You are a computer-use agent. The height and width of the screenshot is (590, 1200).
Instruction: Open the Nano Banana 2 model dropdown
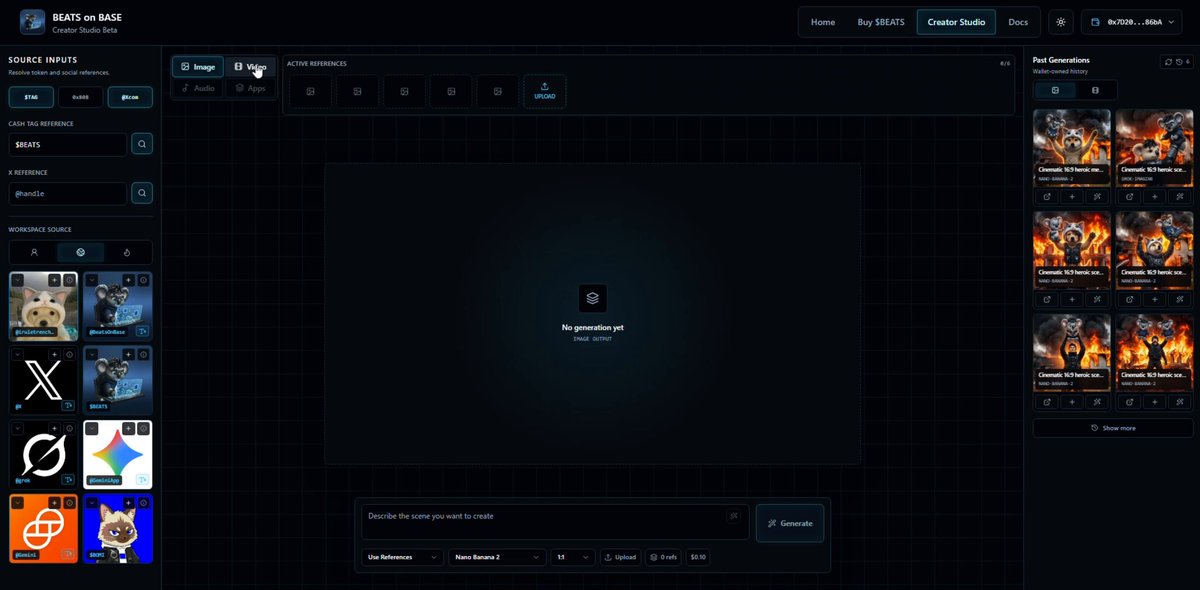click(x=497, y=557)
